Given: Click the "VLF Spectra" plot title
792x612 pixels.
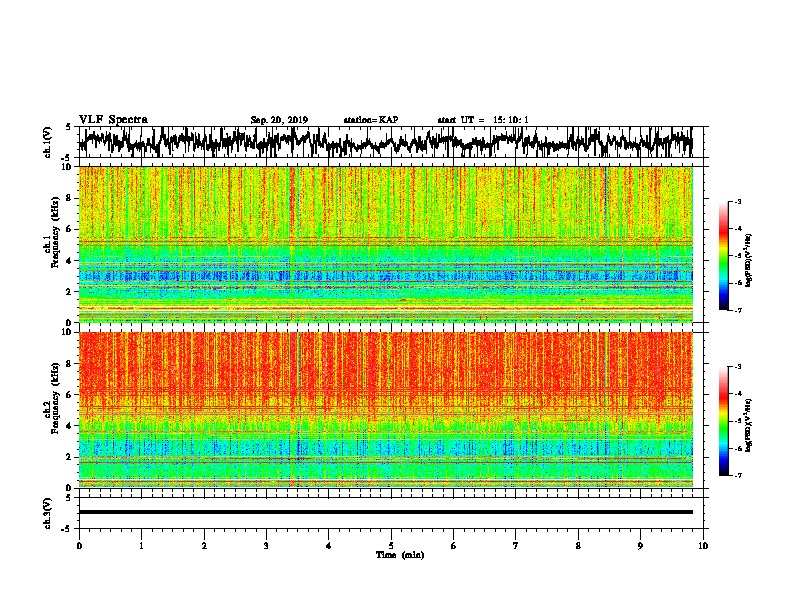Looking at the screenshot, I should coord(113,120).
